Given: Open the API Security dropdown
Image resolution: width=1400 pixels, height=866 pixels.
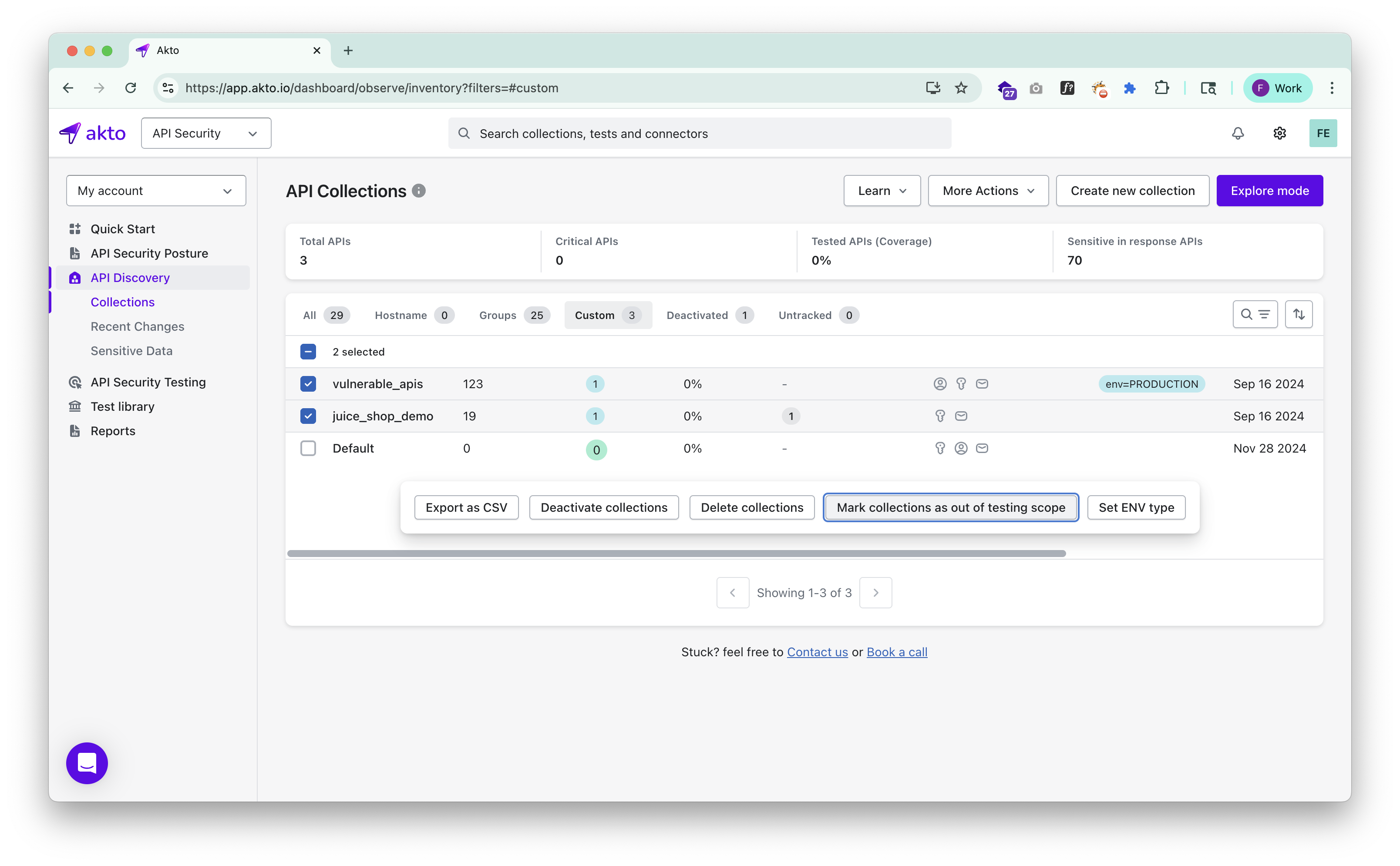Looking at the screenshot, I should 205,134.
